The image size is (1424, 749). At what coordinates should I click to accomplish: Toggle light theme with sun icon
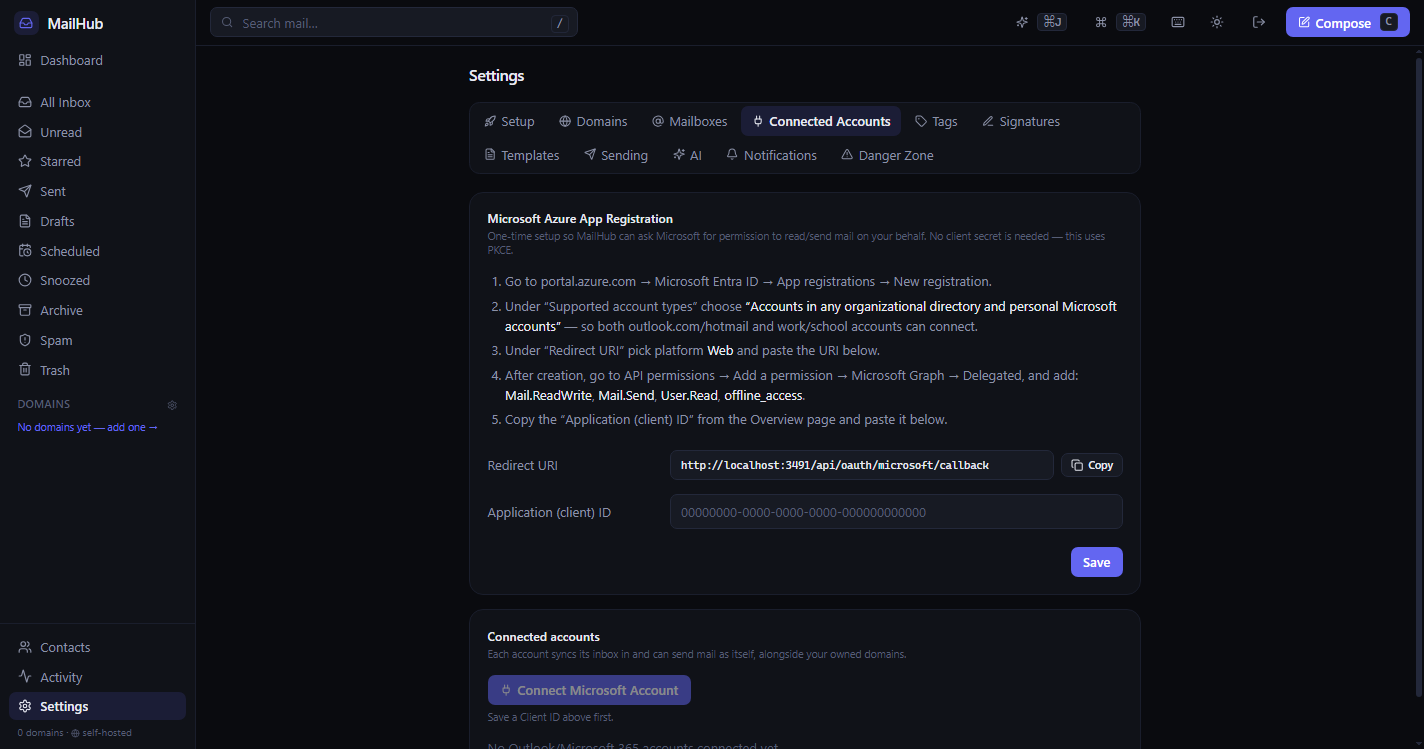click(1217, 22)
